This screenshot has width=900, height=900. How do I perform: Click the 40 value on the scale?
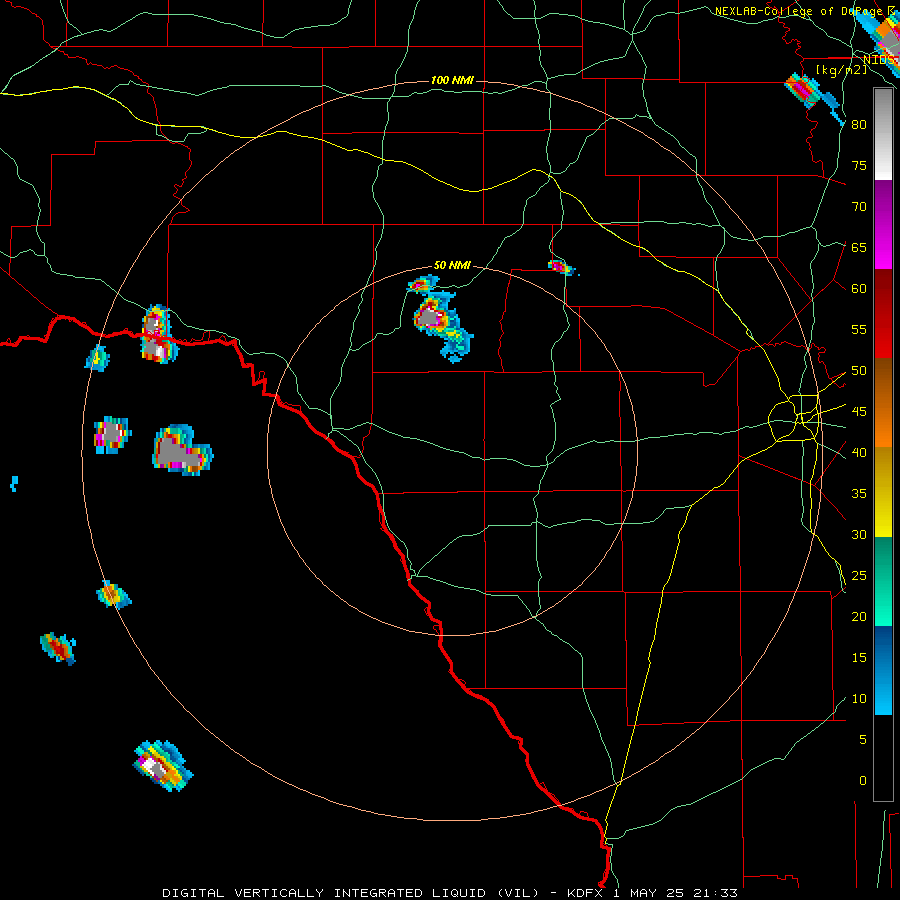tap(859, 452)
